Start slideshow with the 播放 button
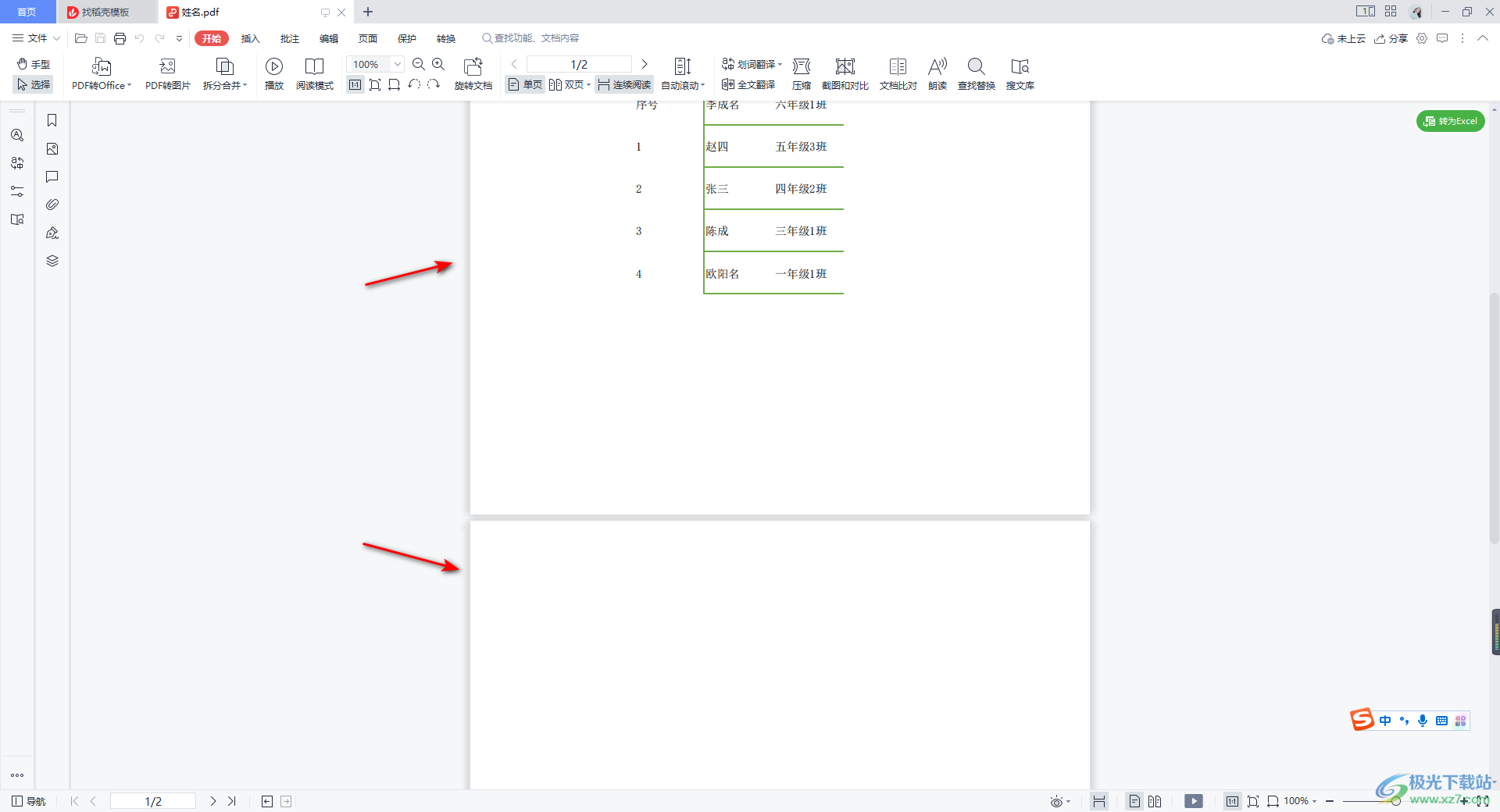This screenshot has width=1500, height=812. [274, 73]
